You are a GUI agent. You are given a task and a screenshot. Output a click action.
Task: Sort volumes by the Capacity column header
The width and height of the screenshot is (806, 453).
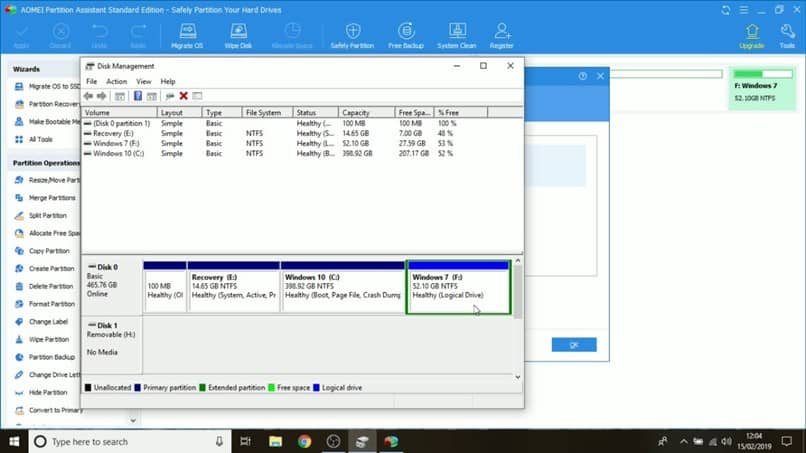coord(357,113)
